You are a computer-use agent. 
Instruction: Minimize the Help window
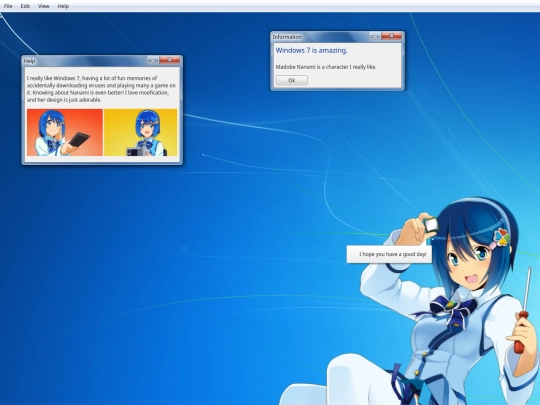point(153,61)
